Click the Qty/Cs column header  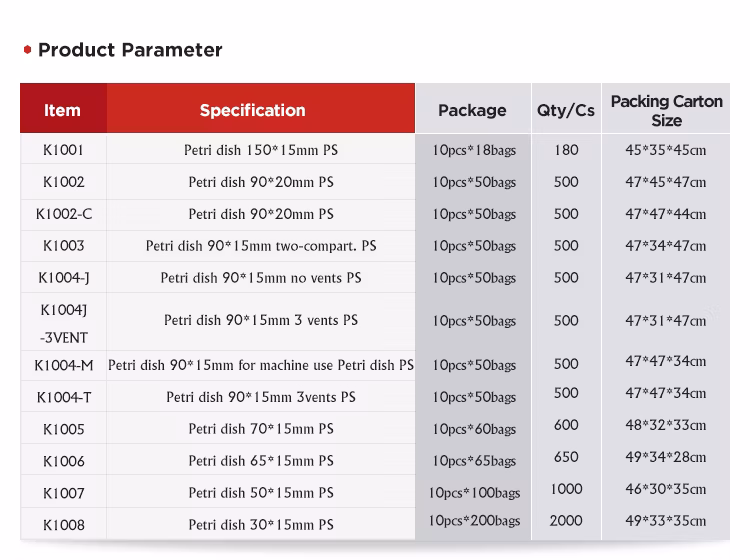(x=565, y=110)
